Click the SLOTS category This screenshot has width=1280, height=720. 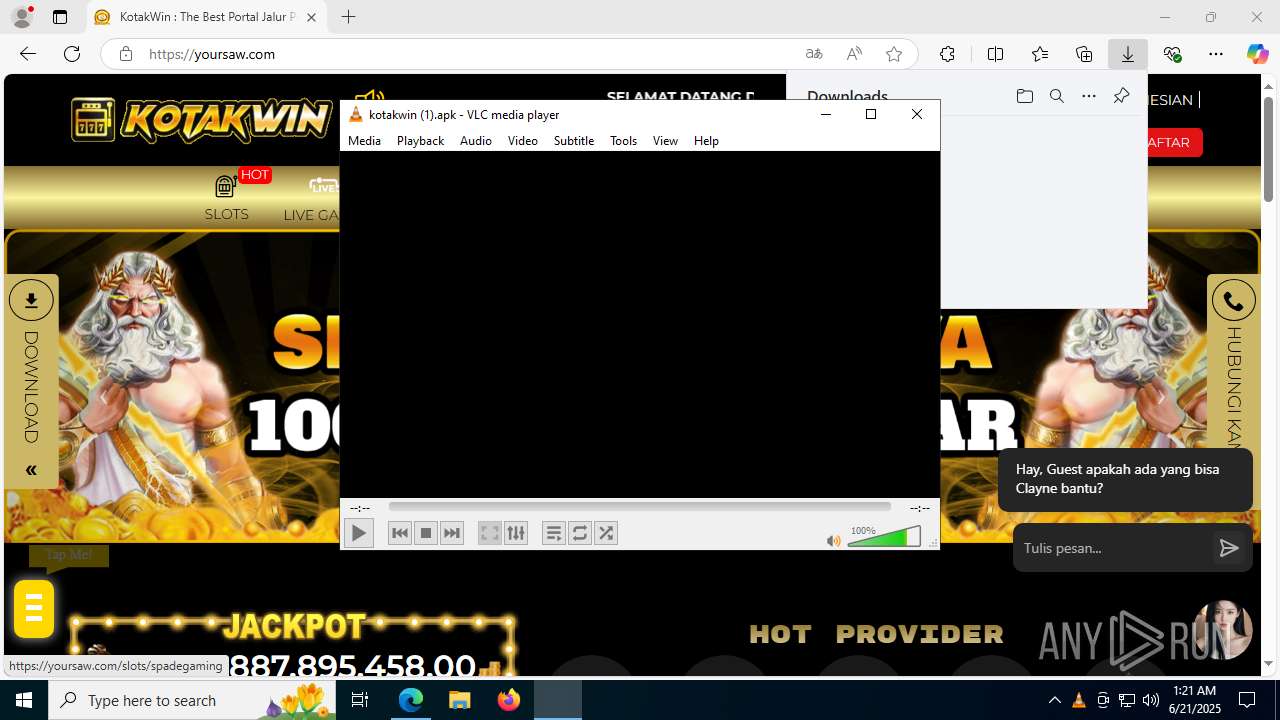click(x=227, y=198)
